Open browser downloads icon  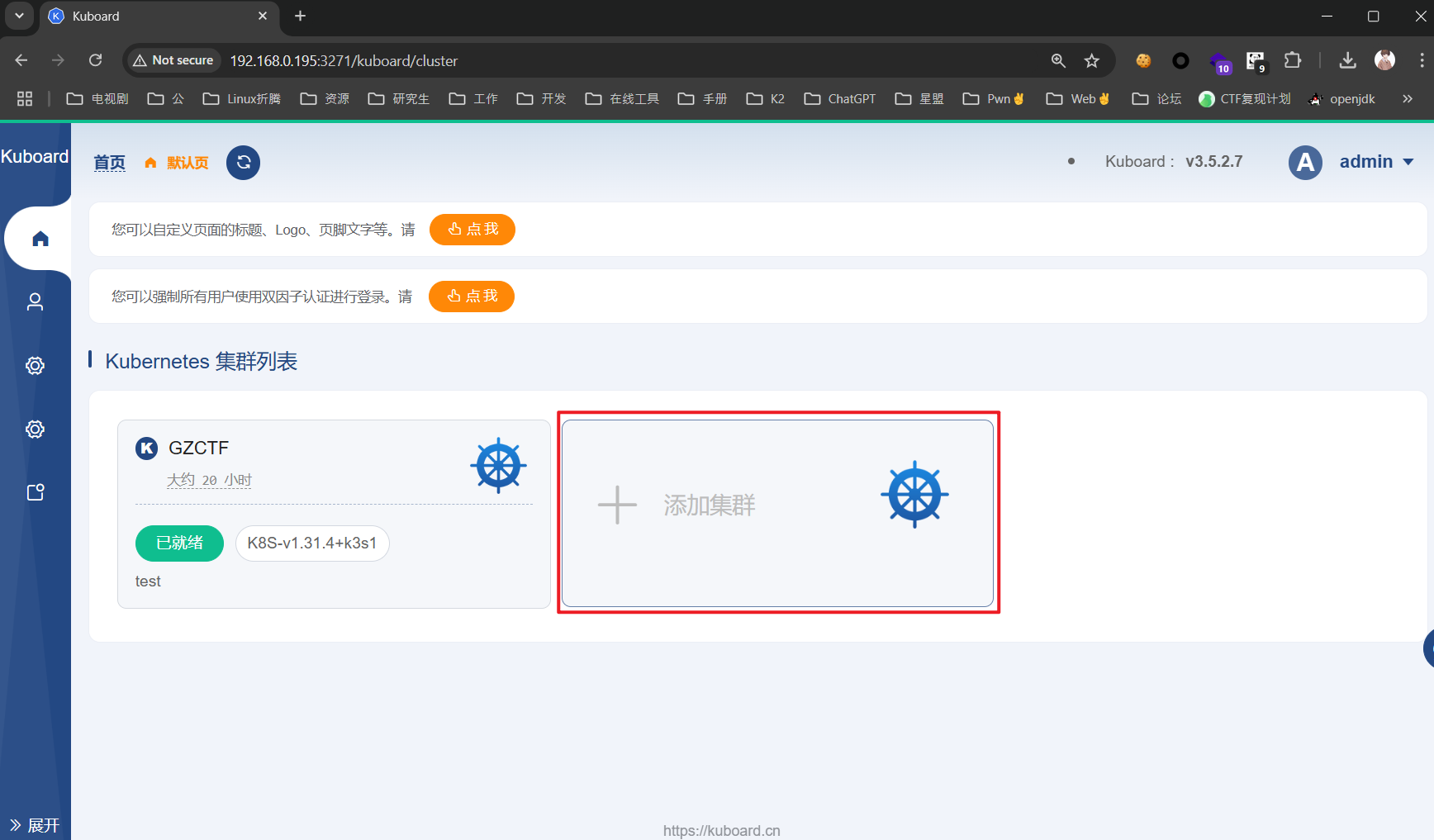pyautogui.click(x=1347, y=60)
